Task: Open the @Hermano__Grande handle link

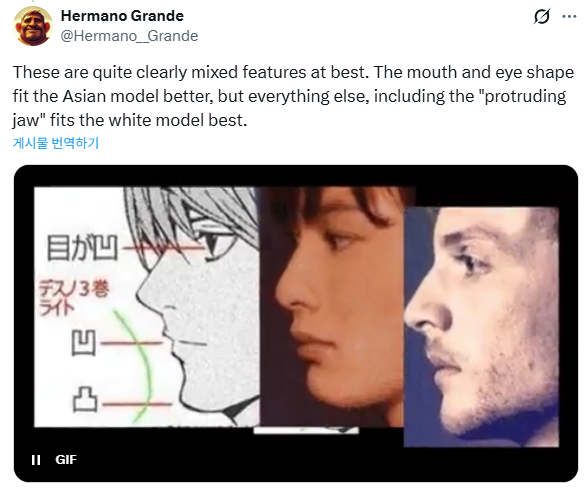Action: [129, 36]
